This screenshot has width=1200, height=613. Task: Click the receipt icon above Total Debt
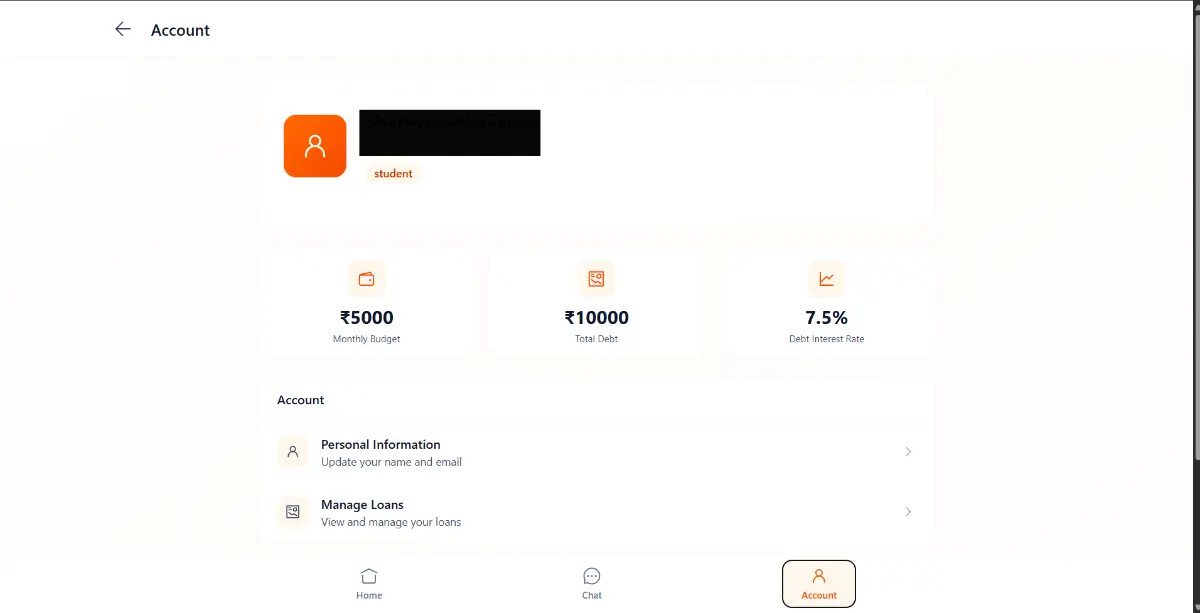point(596,279)
